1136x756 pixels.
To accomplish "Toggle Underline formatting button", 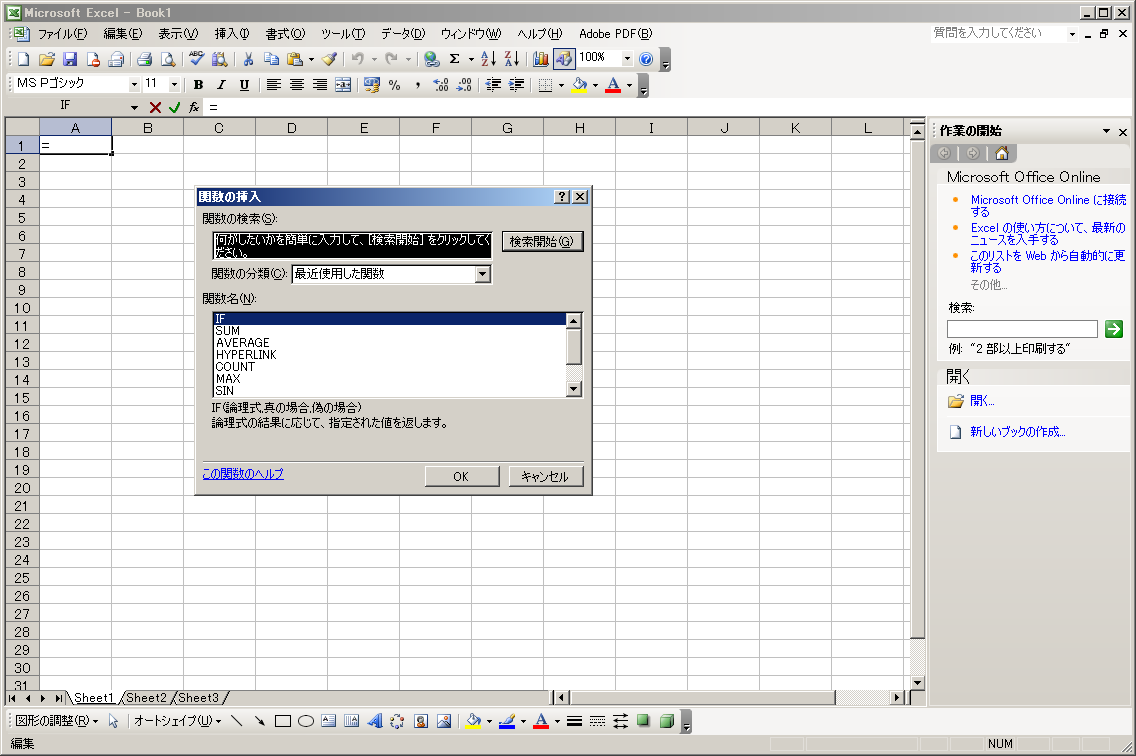I will 244,85.
